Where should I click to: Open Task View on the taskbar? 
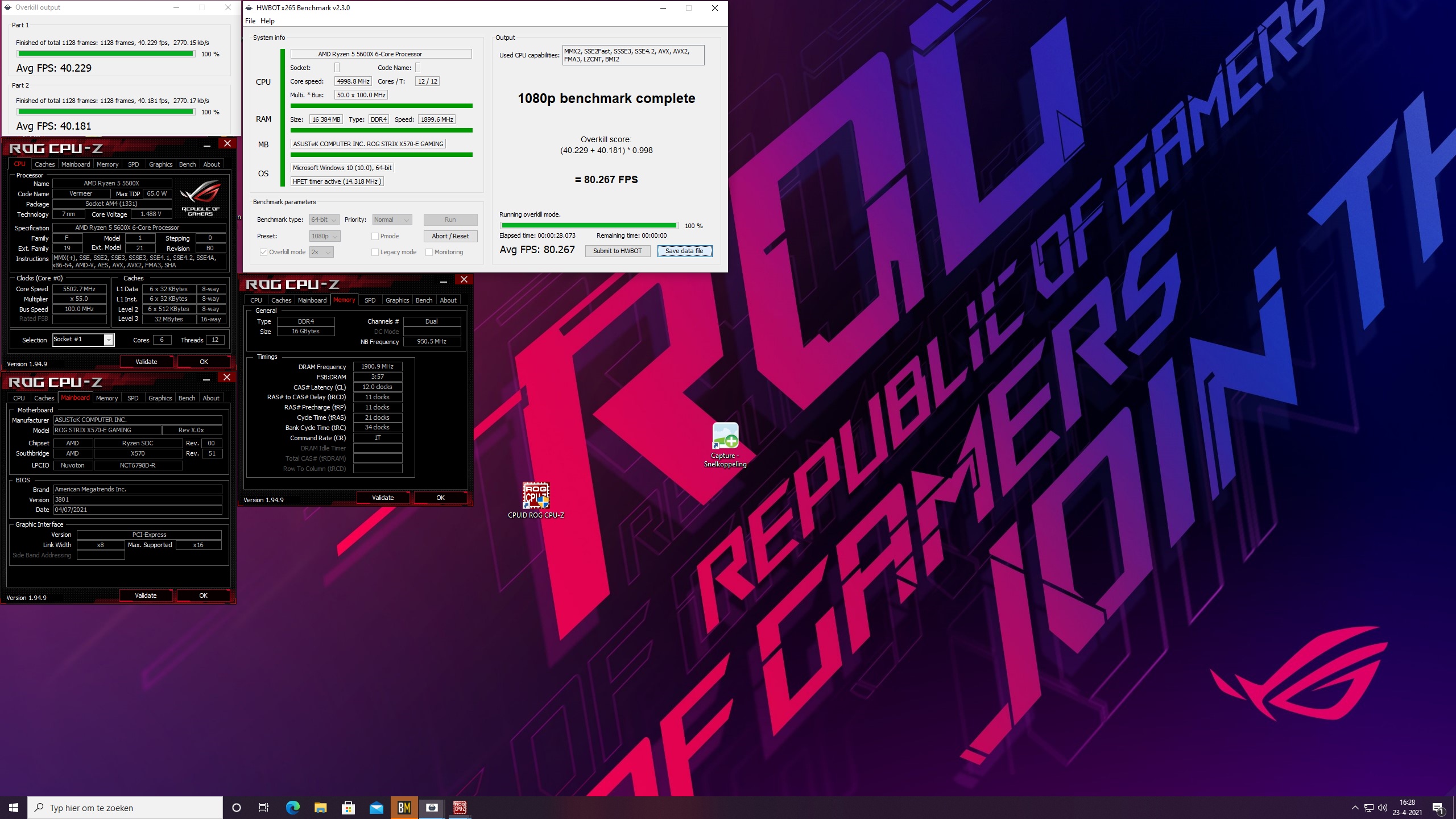(264, 808)
